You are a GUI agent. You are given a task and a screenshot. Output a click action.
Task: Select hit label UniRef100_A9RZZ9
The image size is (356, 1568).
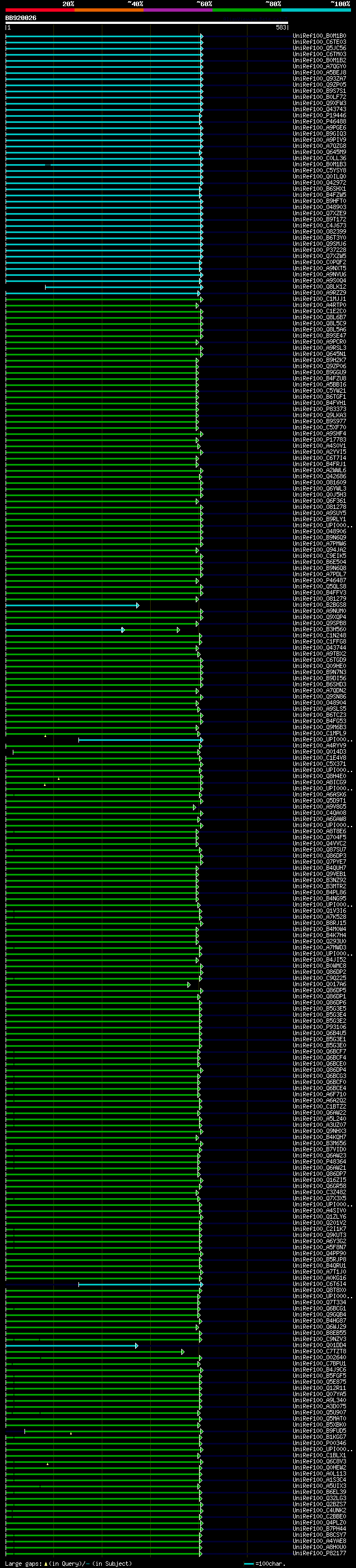point(319,293)
